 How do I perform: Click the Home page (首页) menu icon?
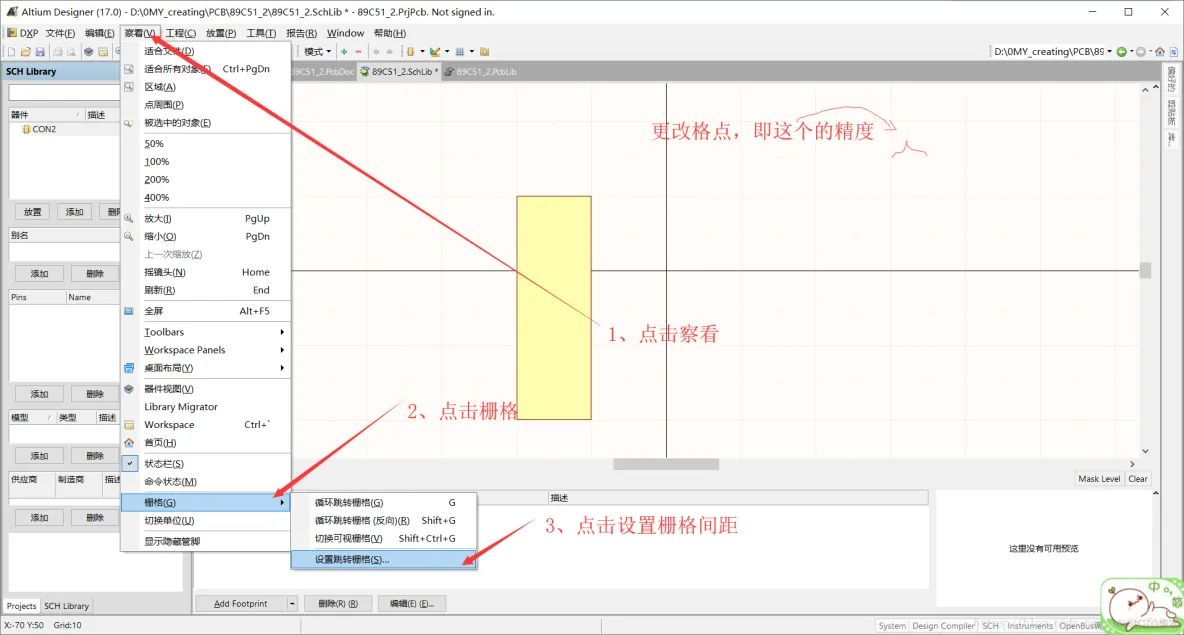pyautogui.click(x=128, y=442)
